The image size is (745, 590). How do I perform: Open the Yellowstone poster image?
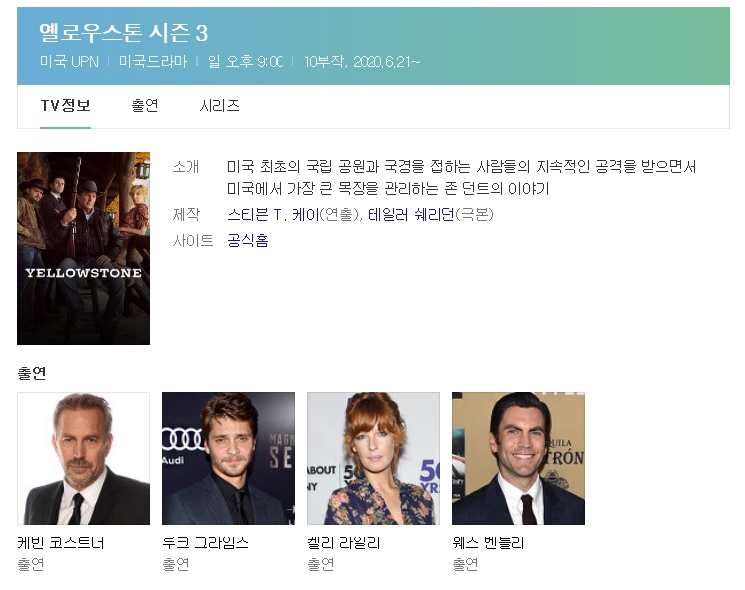(x=83, y=248)
